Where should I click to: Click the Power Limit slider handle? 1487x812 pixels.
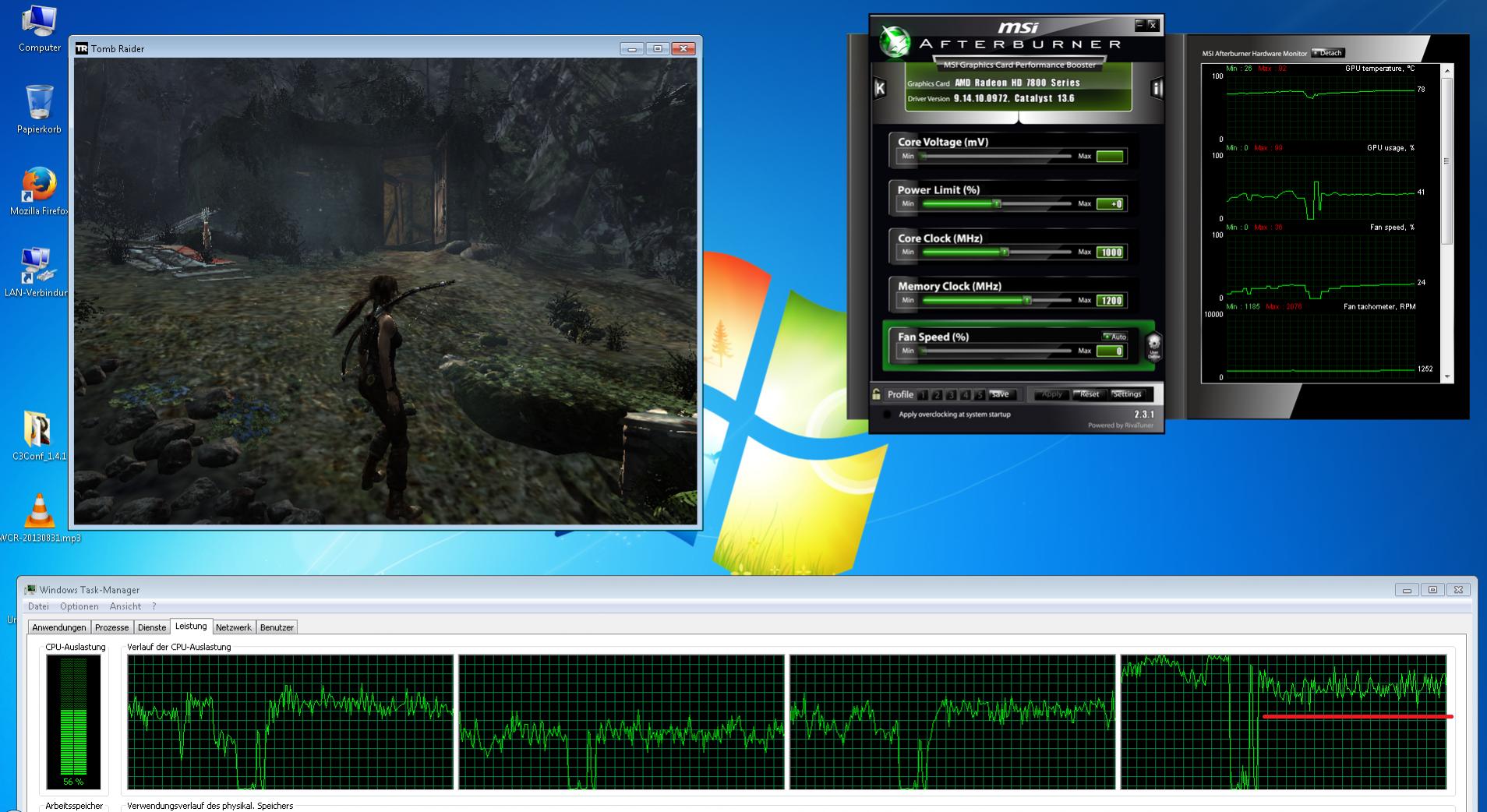(997, 204)
